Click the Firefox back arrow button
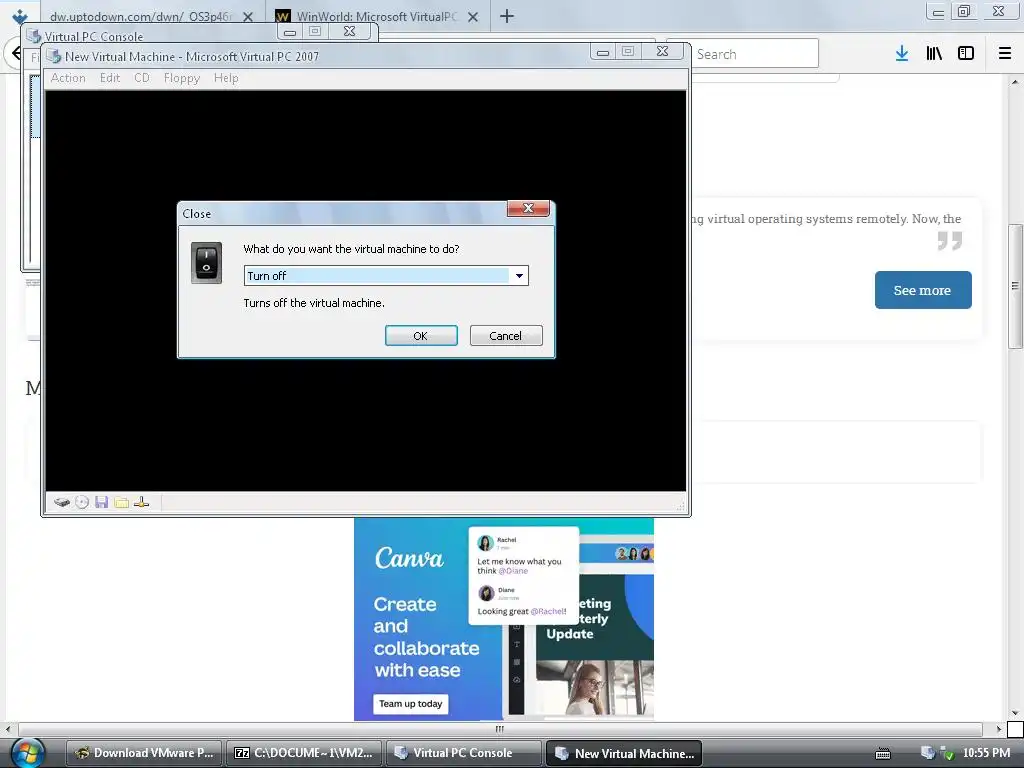The image size is (1024, 768). click(16, 53)
